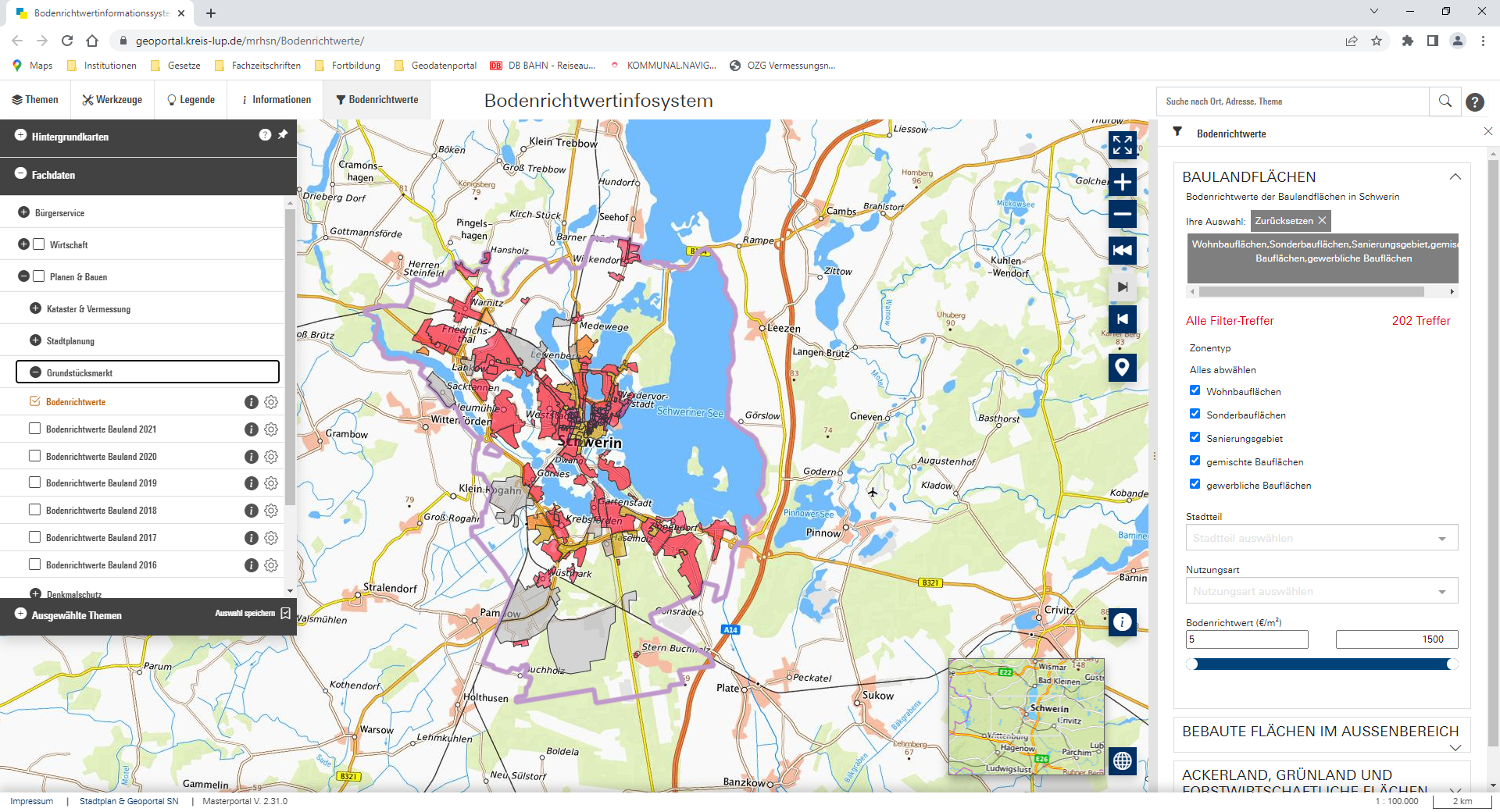1500x812 pixels.
Task: Expand BEBAUTE FLÄCHEN IM AUSSENBEREICH section
Action: [x=1455, y=747]
